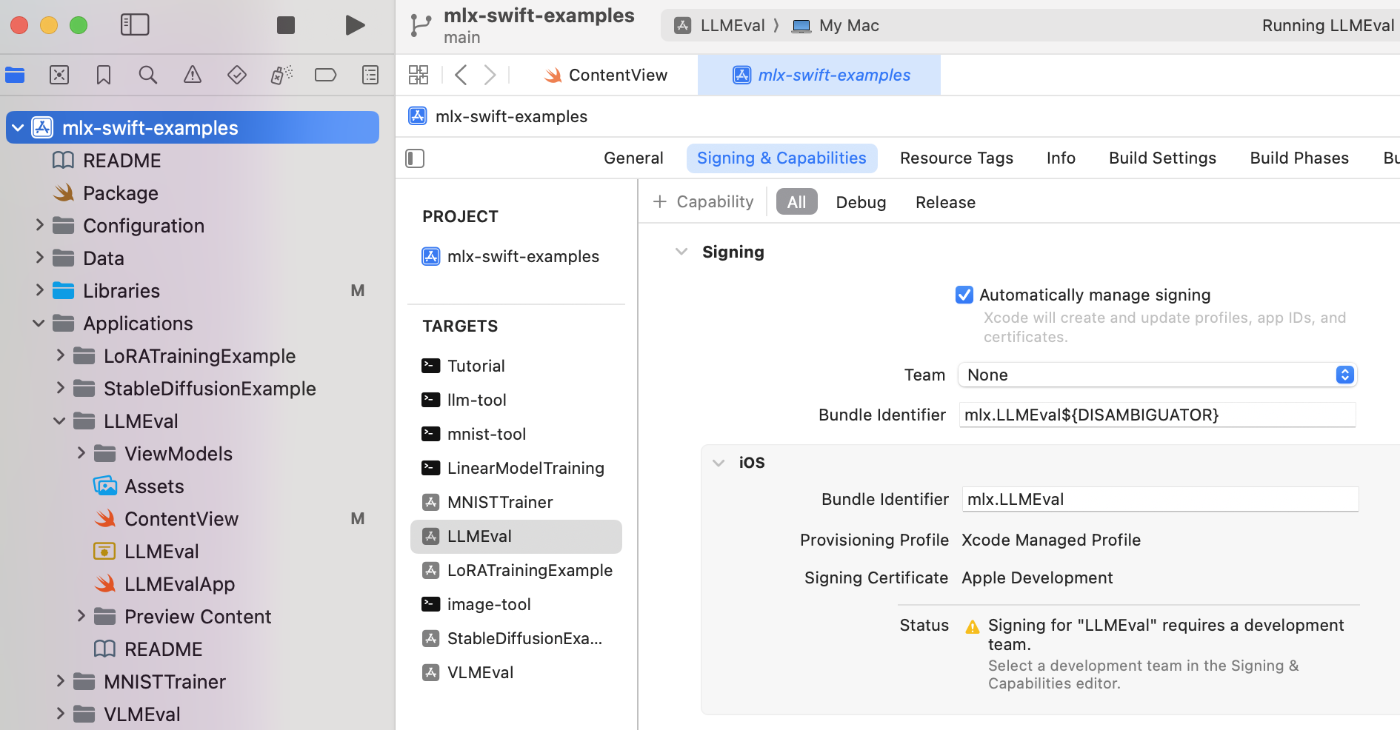
Task: Go forward with the right chevron
Action: click(x=490, y=75)
